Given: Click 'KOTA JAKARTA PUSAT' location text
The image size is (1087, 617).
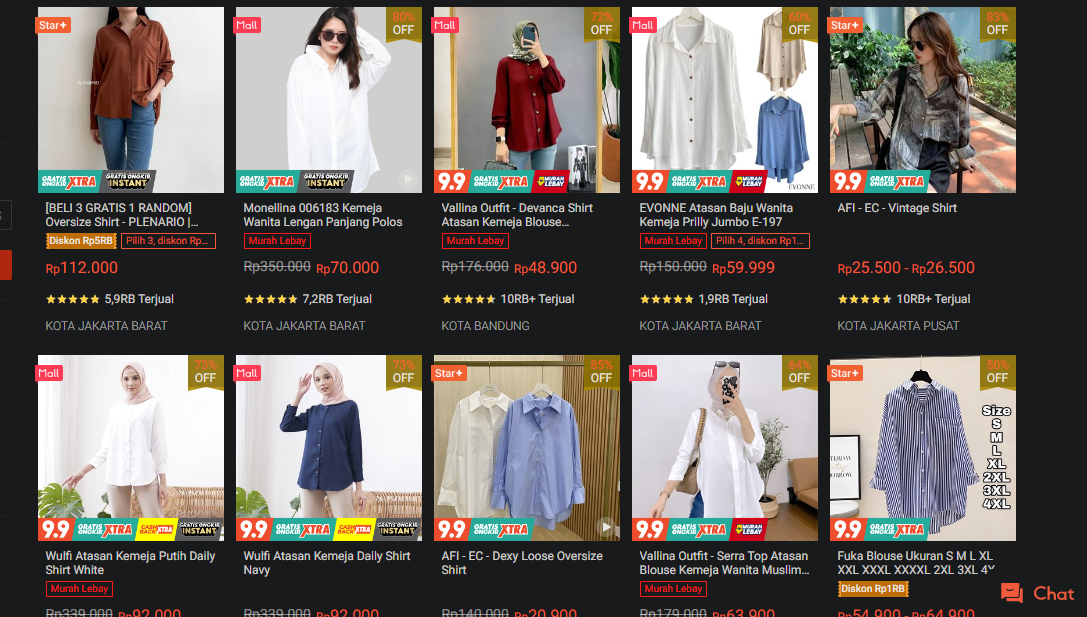Looking at the screenshot, I should (x=898, y=326).
